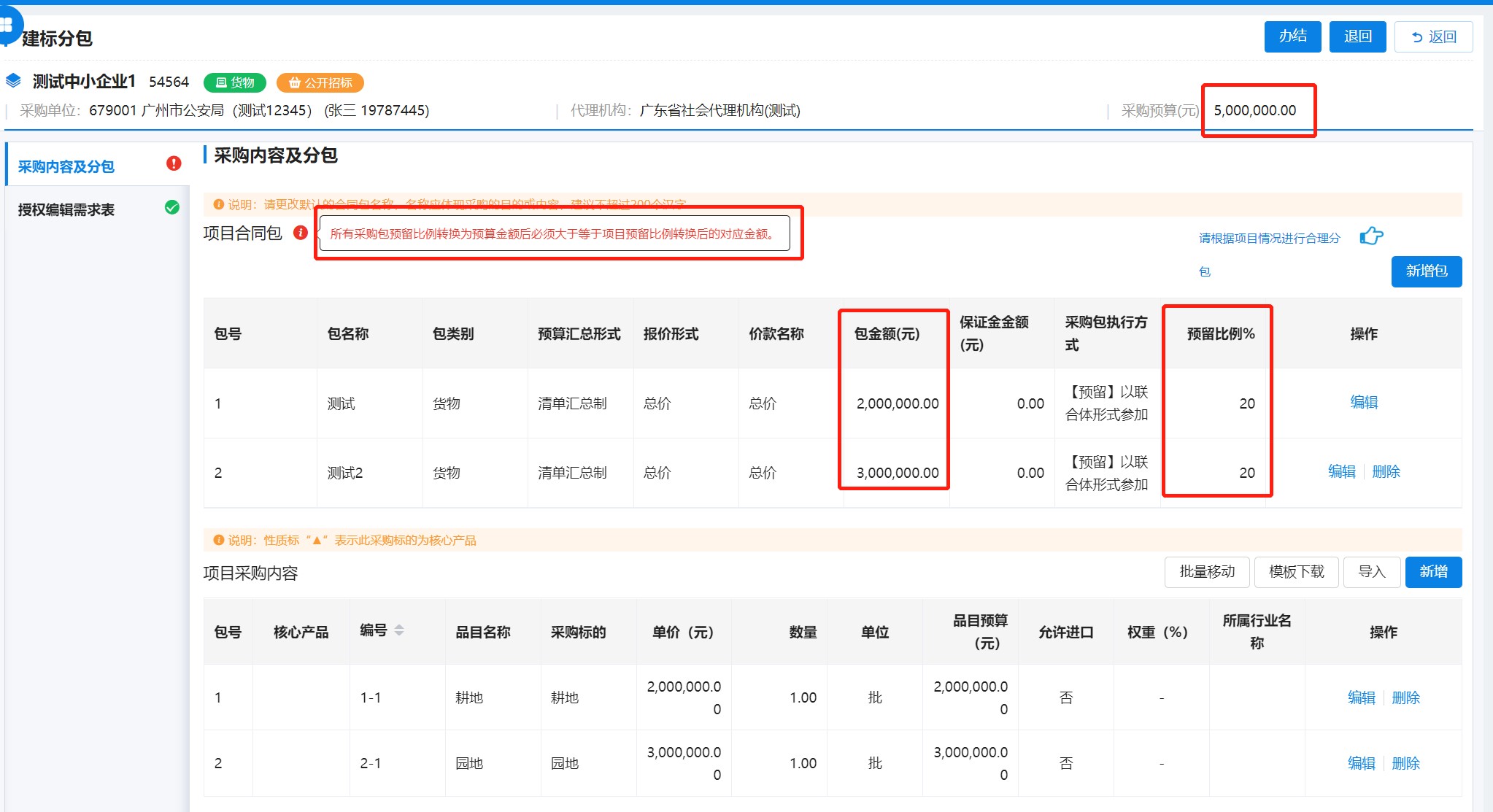Delete package 2 row 测试2
The height and width of the screenshot is (812, 1493).
[x=1386, y=472]
